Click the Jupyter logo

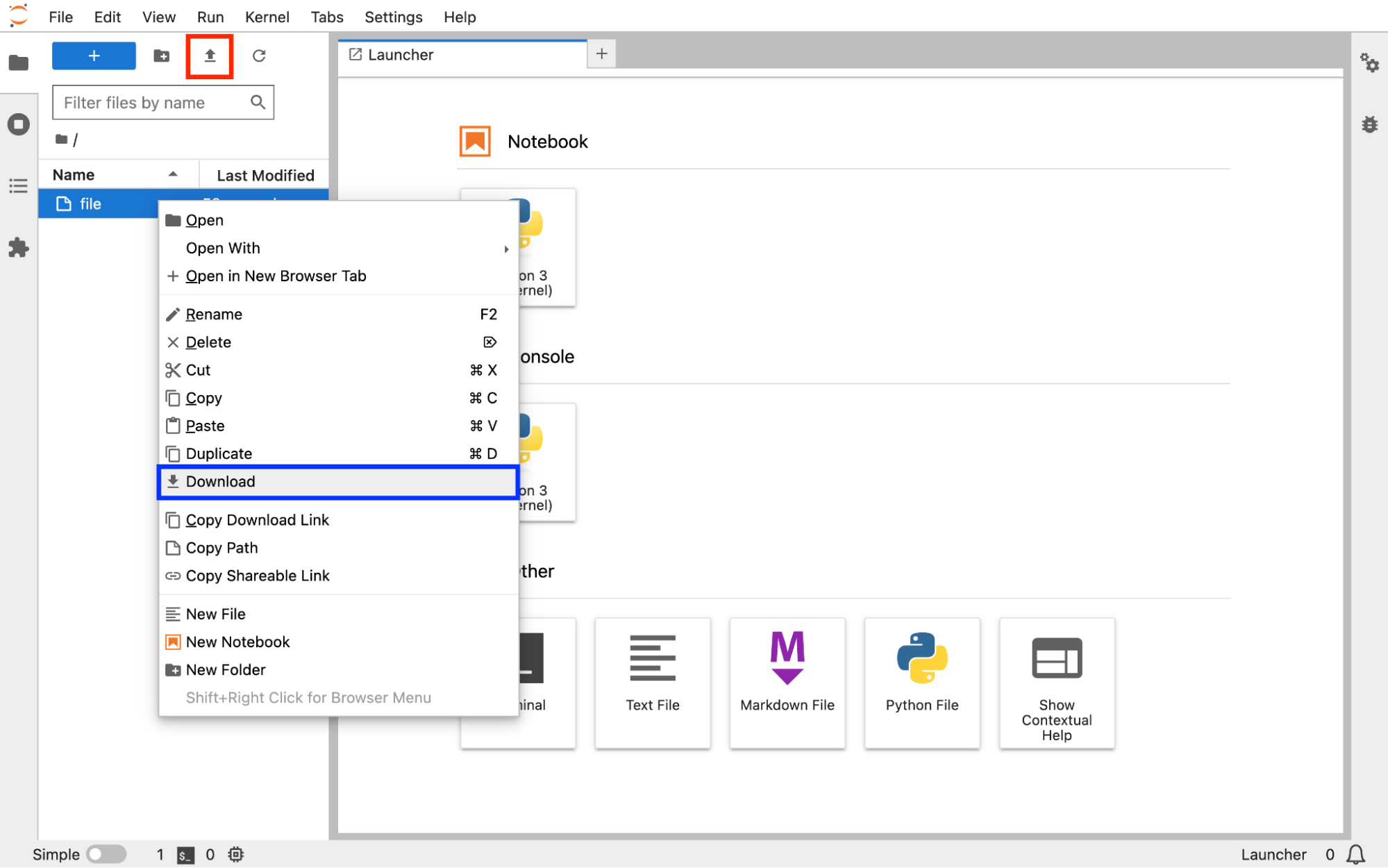coord(19,15)
